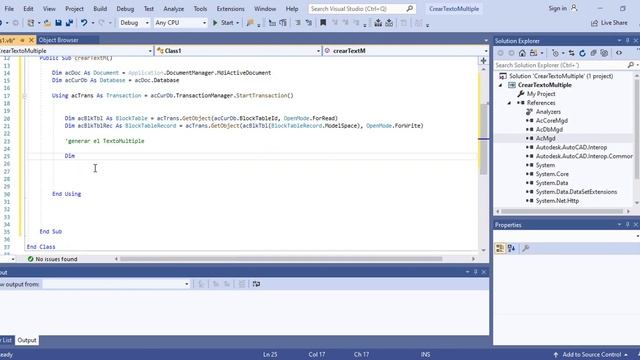This screenshot has height=360, width=640.
Task: Click the View Code icon in Solution Explorer
Action: [619, 53]
